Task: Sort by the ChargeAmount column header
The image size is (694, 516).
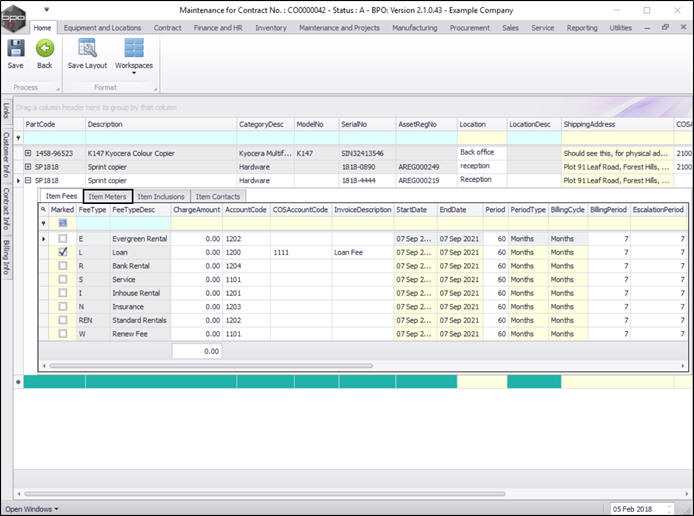Action: click(195, 210)
